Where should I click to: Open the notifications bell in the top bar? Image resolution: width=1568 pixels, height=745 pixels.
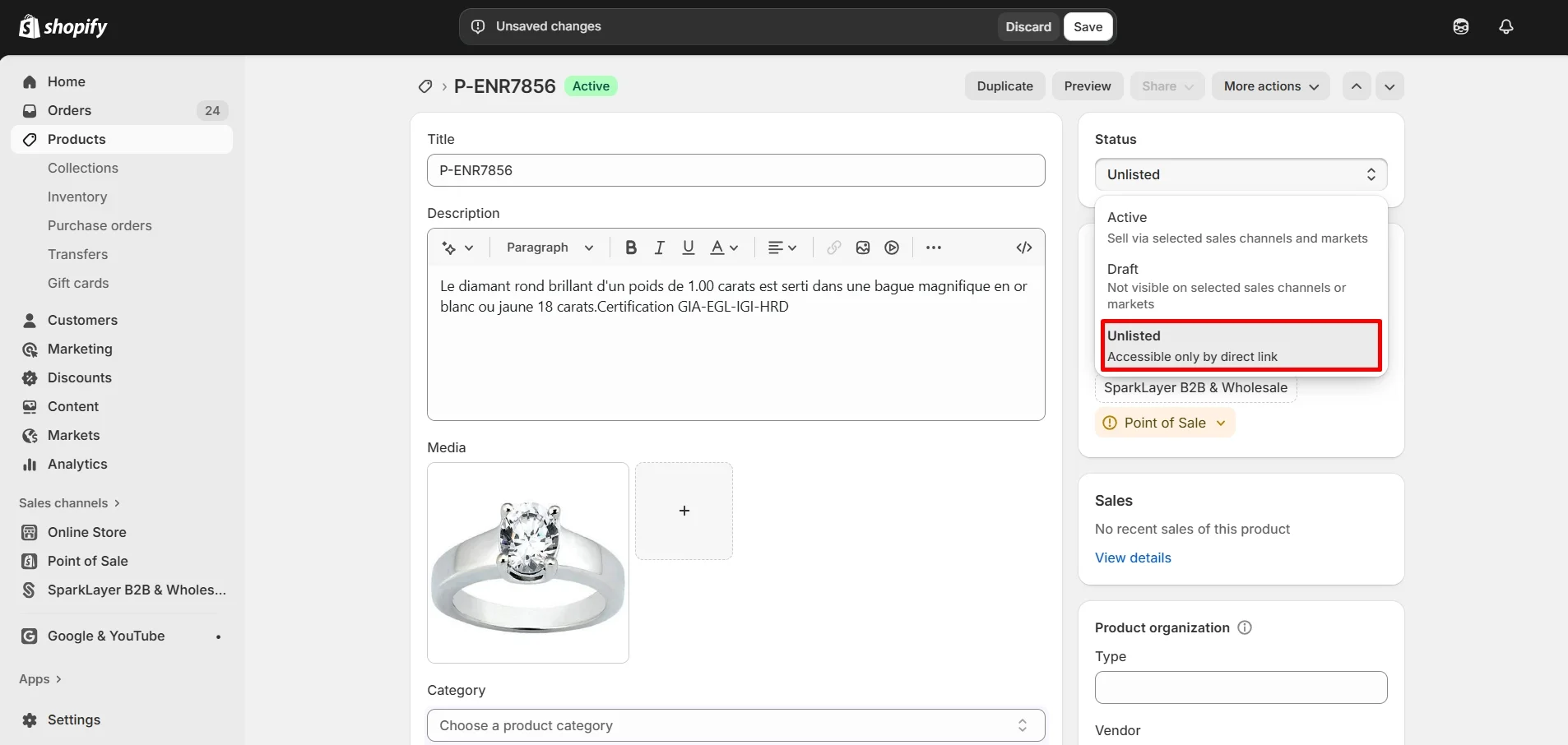pyautogui.click(x=1506, y=26)
